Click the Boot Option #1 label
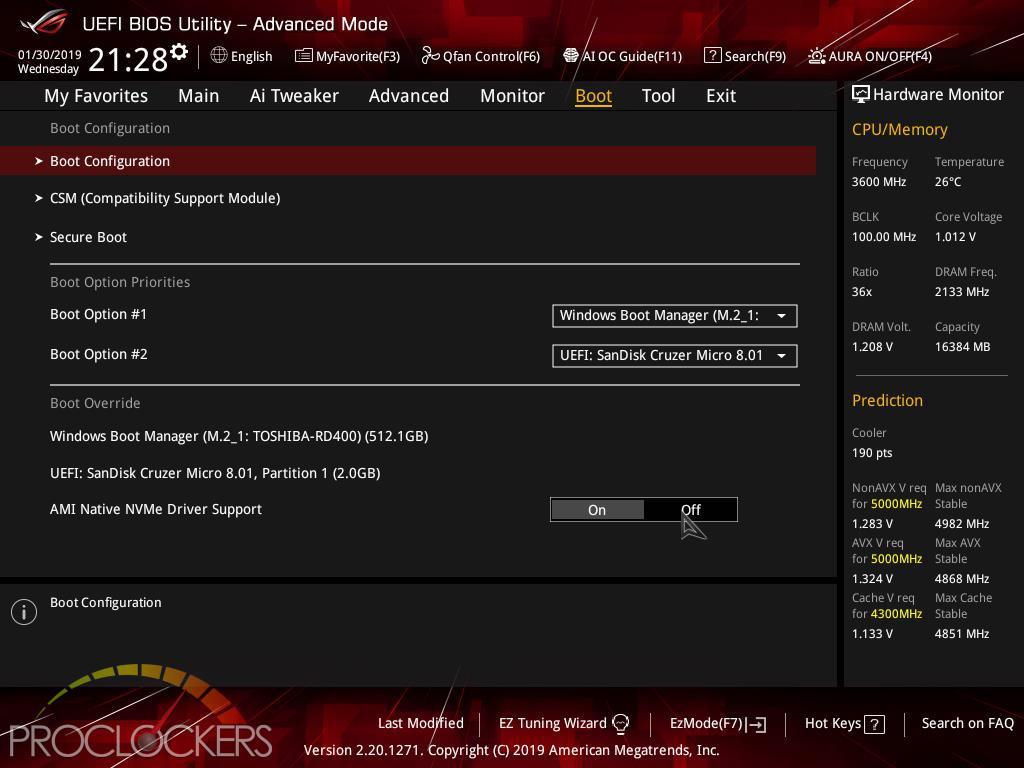This screenshot has width=1024, height=768. [x=99, y=315]
